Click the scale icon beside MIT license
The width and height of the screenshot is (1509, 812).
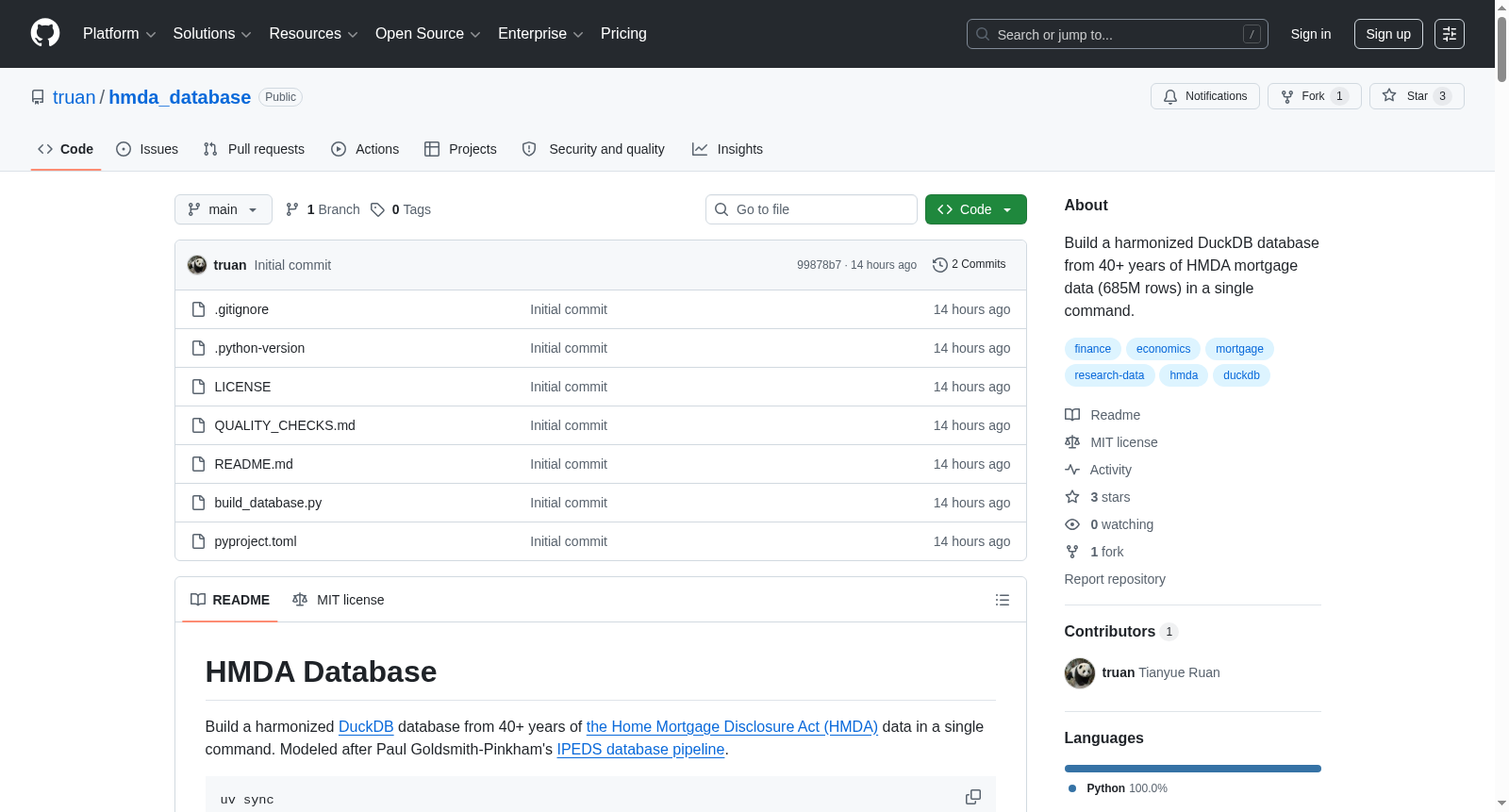click(x=1072, y=442)
